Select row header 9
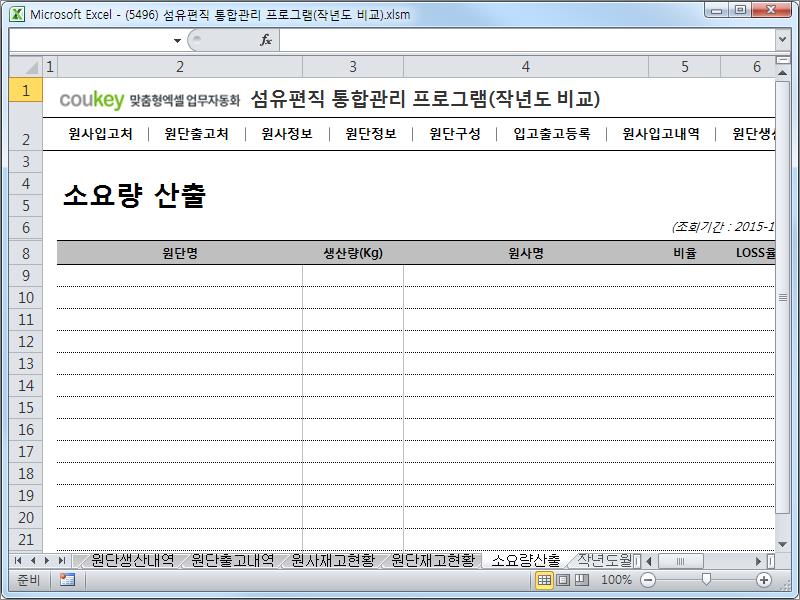 click(x=26, y=276)
